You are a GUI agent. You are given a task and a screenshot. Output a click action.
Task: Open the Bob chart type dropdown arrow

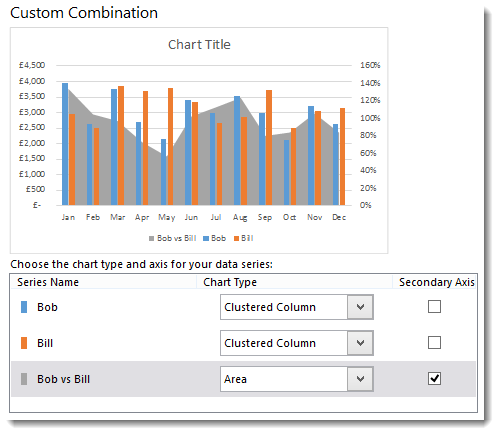pos(360,307)
